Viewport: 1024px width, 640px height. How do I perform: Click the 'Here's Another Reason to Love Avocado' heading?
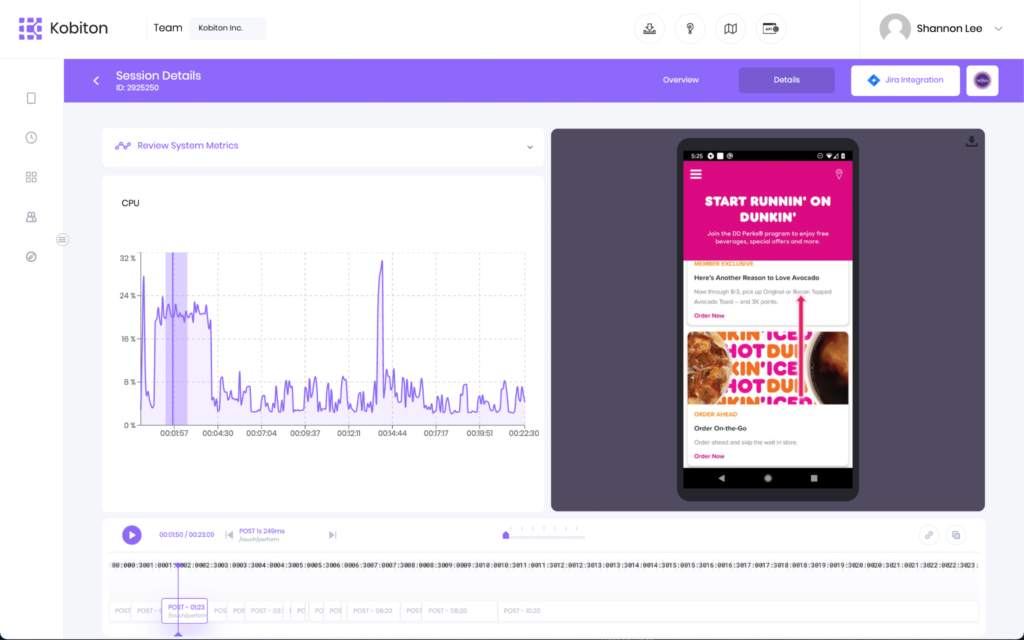click(756, 278)
